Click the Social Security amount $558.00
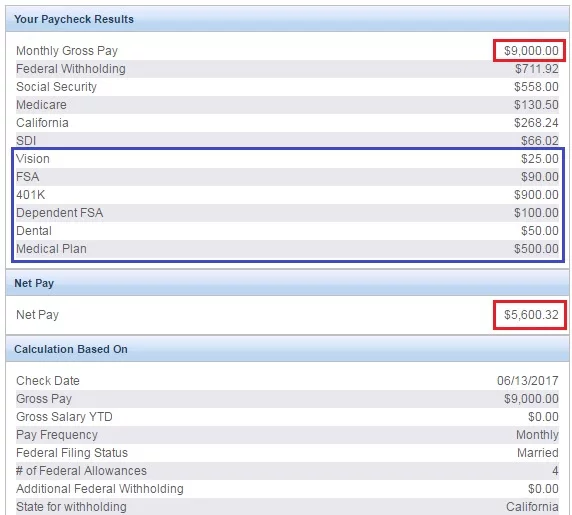This screenshot has height=515, width=572. 536,87
